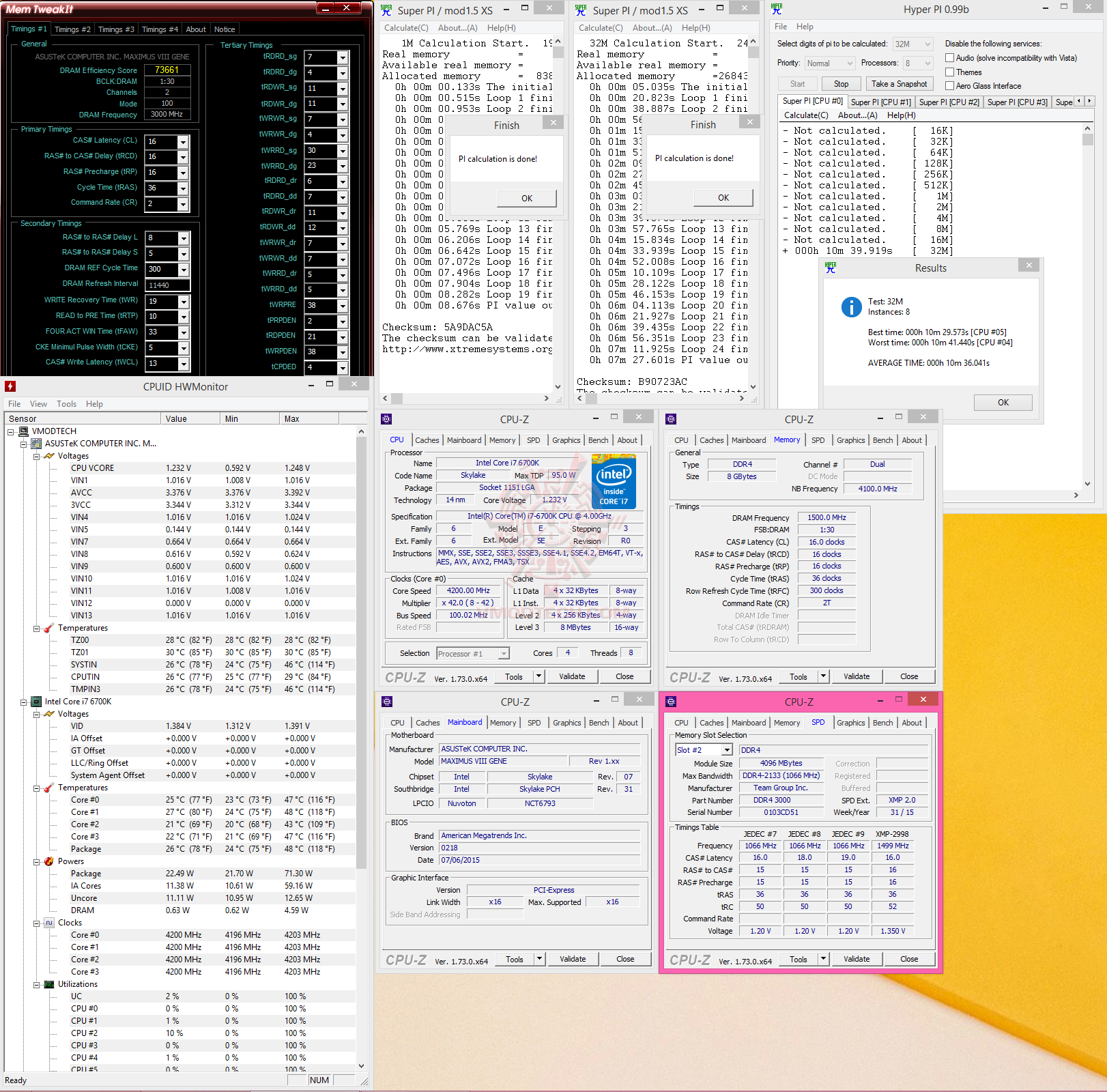Screen dimensions: 1107x1092
Task: Open the CAS# Latency (CL) dropdown
Action: 183,142
